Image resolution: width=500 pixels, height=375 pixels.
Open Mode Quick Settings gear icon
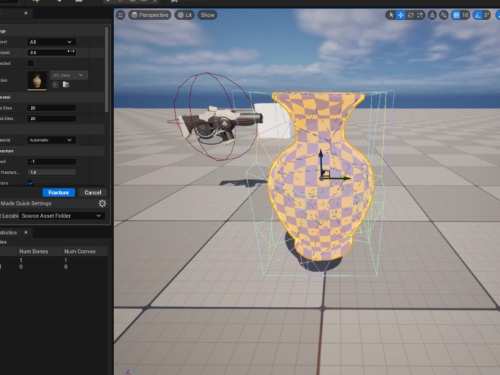tap(102, 203)
